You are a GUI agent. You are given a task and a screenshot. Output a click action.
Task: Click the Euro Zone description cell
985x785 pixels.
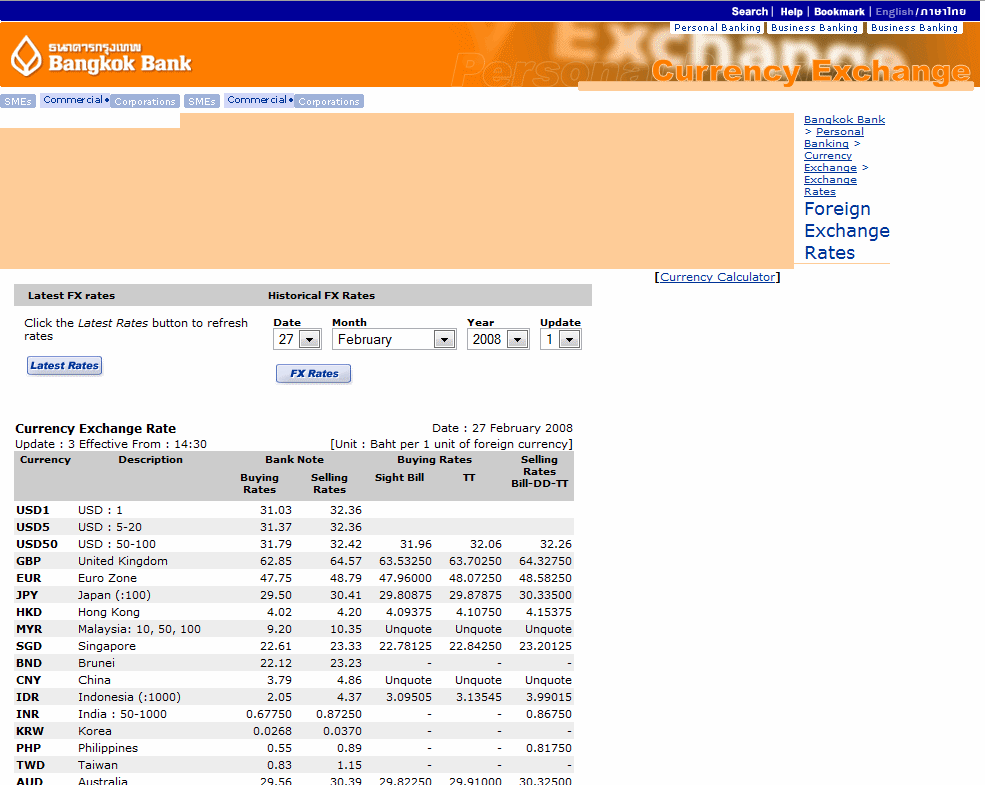(107, 578)
